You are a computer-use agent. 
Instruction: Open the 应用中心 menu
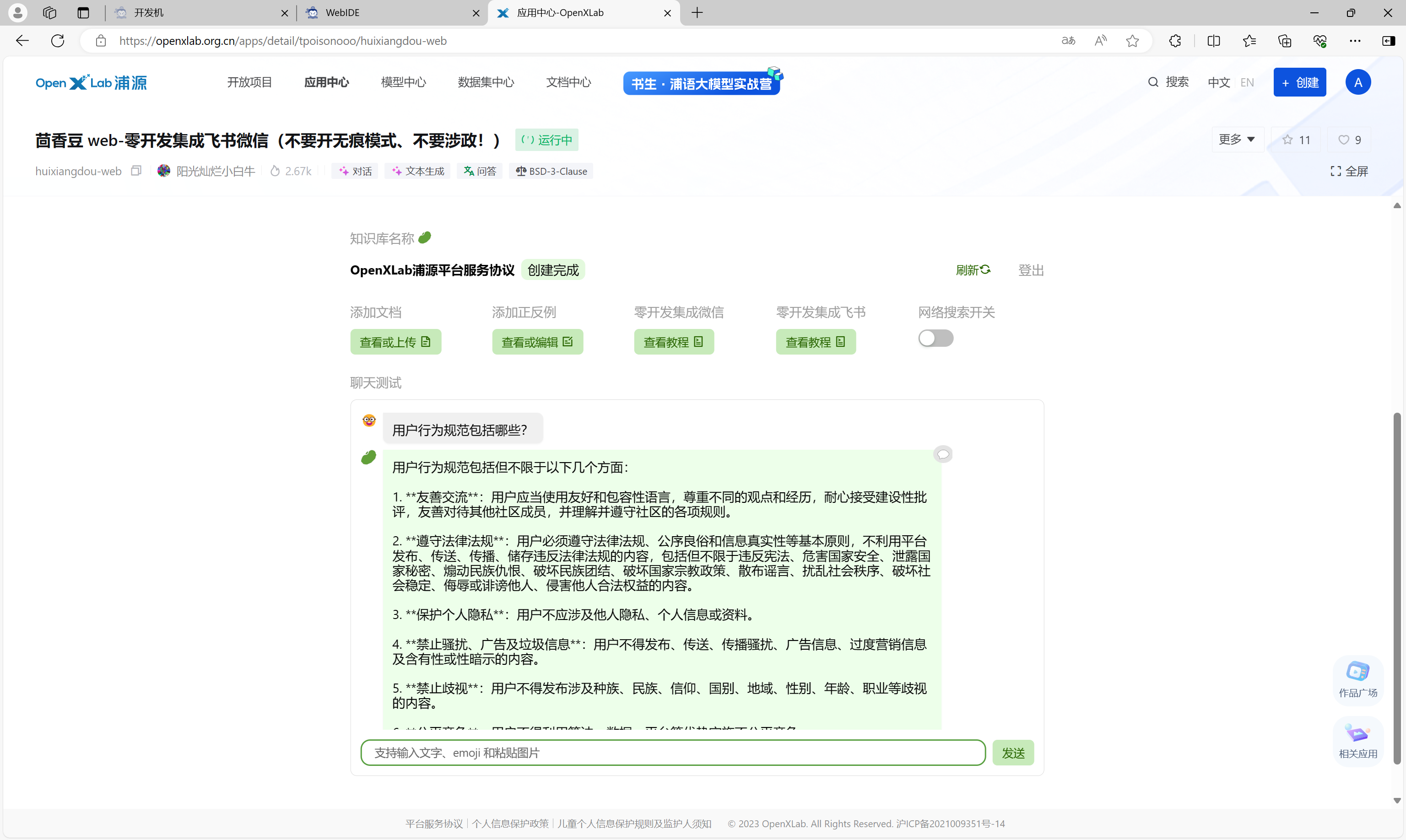(x=327, y=83)
